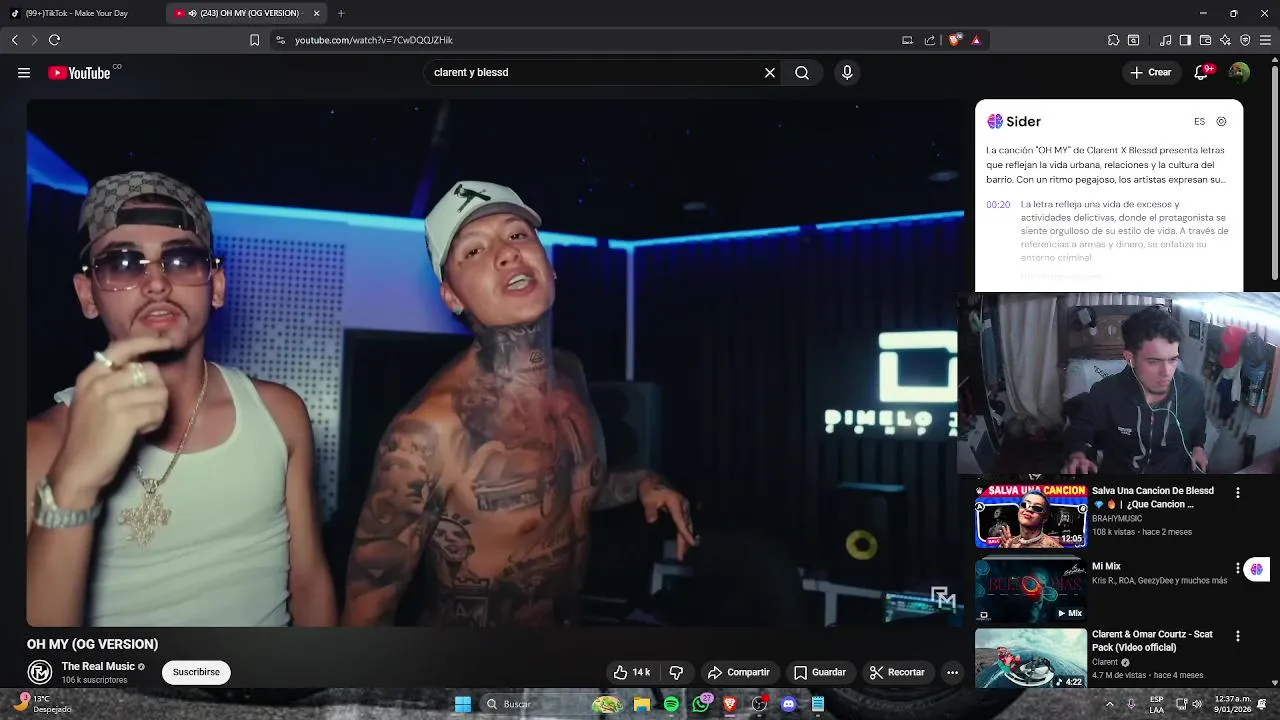Bookmark this page icon in address bar
The width and height of the screenshot is (1280, 720).
pos(255,40)
